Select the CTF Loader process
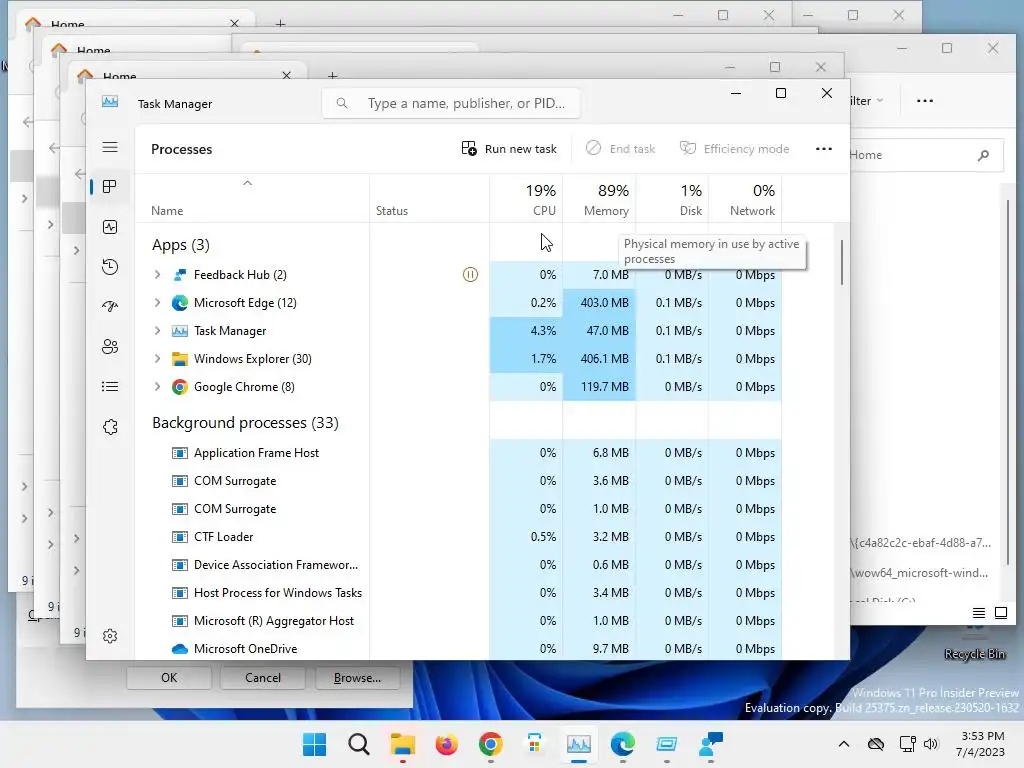 click(x=458, y=537)
